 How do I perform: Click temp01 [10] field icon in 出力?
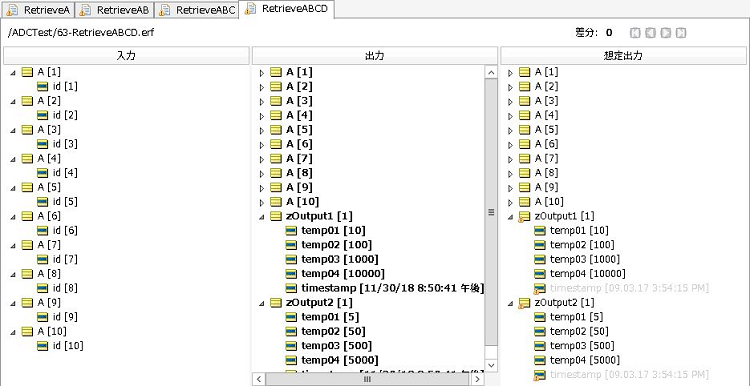pyautogui.click(x=291, y=231)
